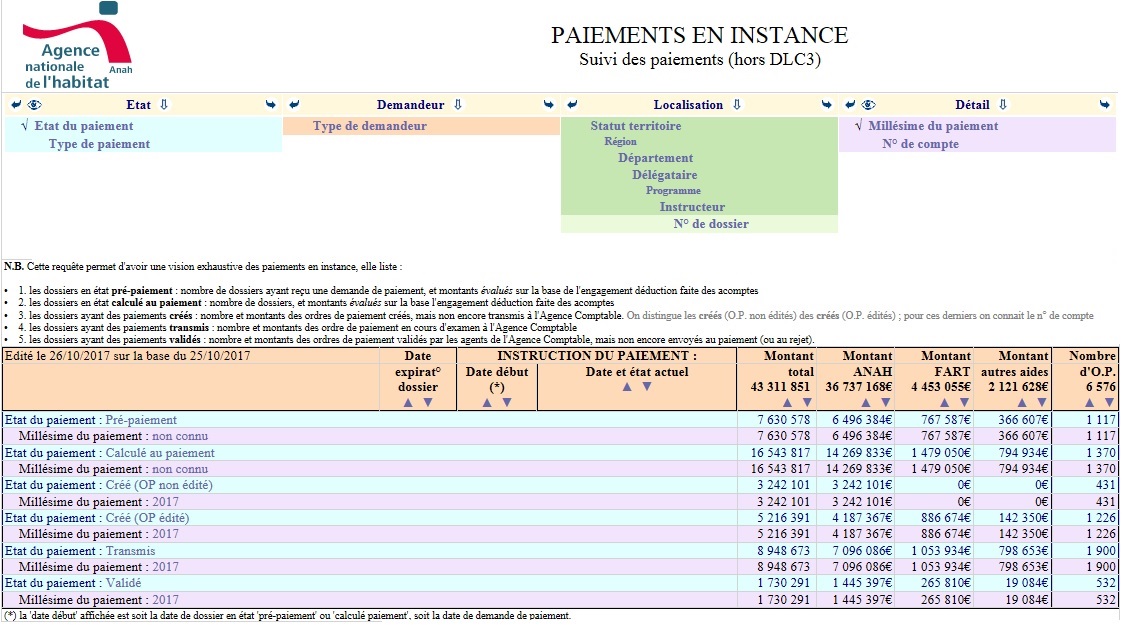Sort Date et état actuel ascending
The height and width of the screenshot is (625, 1126).
coord(627,386)
